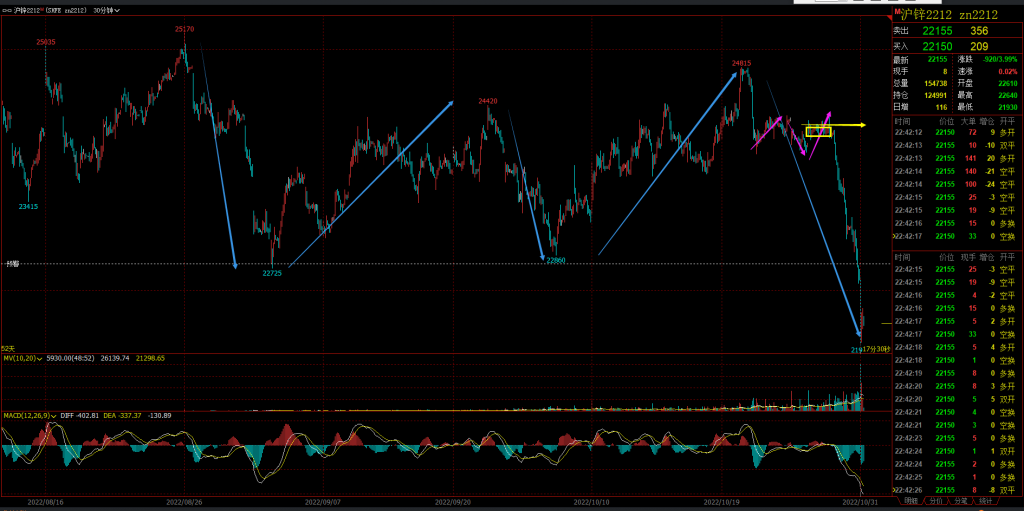The width and height of the screenshot is (1024, 511).
Task: Click the 卖出 price 22155
Action: pos(937,31)
